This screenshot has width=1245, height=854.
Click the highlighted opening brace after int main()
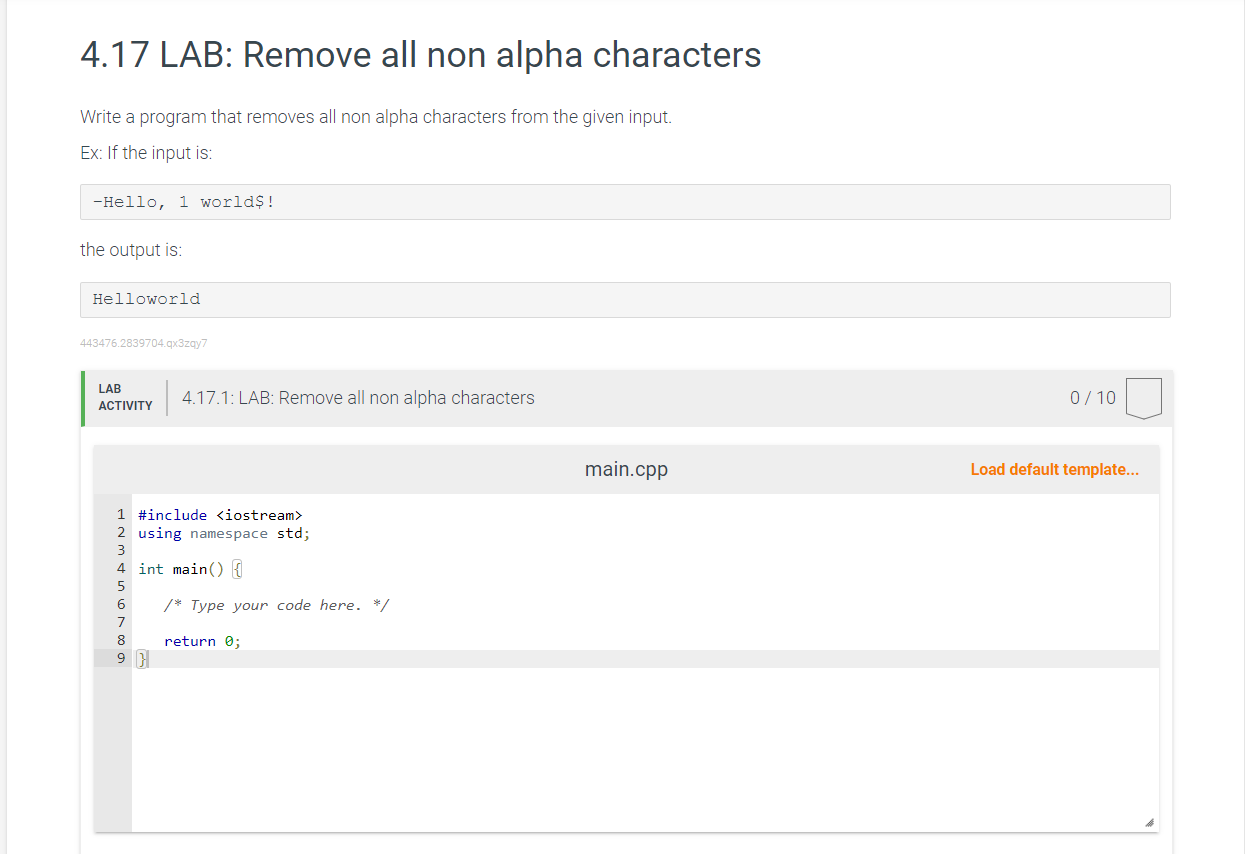click(236, 568)
